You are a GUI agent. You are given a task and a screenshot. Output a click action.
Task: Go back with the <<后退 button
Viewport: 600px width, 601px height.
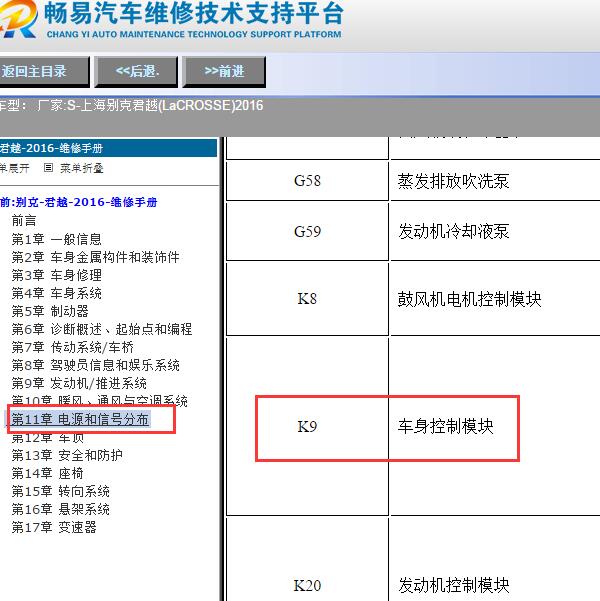pos(136,72)
